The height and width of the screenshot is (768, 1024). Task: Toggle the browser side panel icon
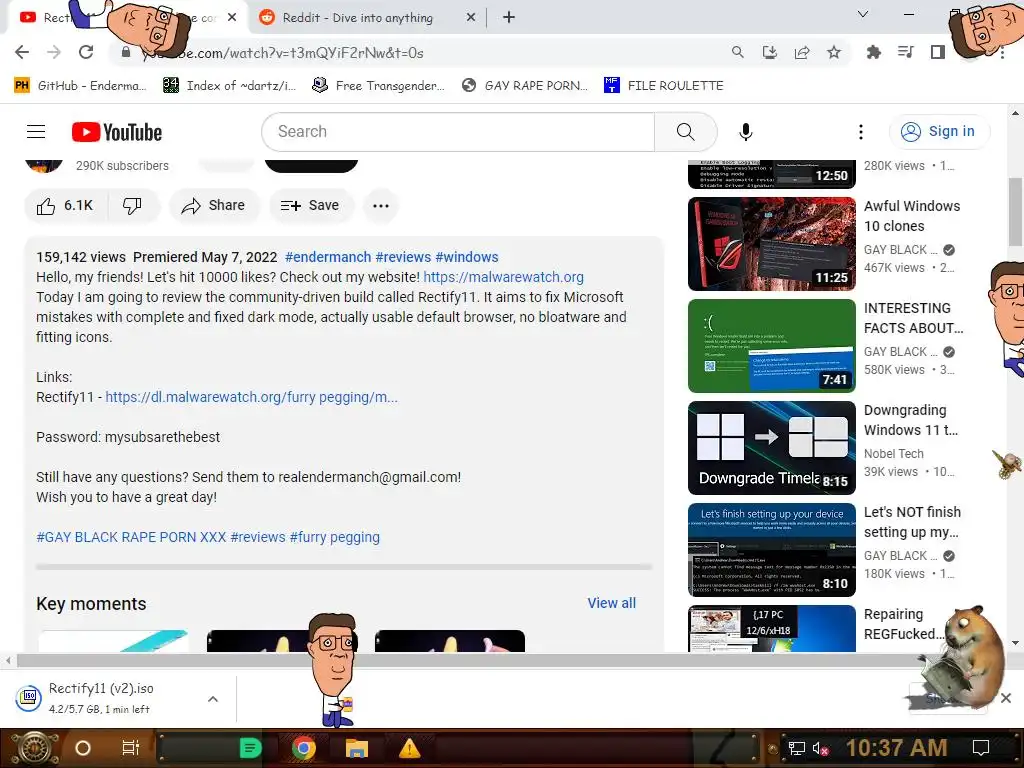(x=938, y=52)
